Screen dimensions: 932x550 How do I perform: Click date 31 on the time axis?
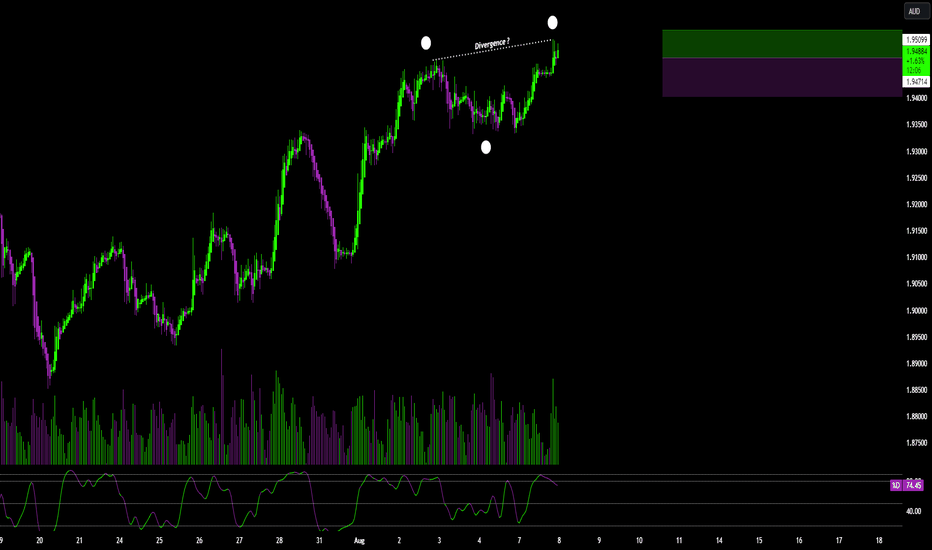pos(319,540)
